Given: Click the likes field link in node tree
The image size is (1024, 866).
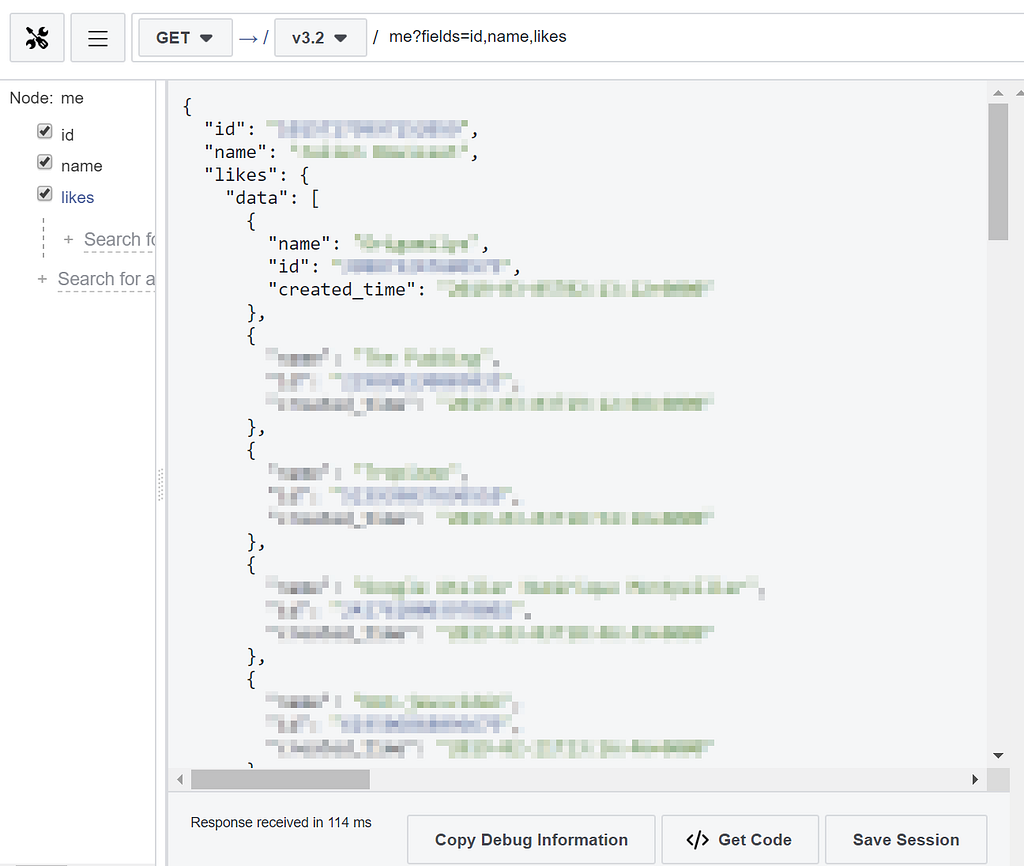Looking at the screenshot, I should click(78, 198).
